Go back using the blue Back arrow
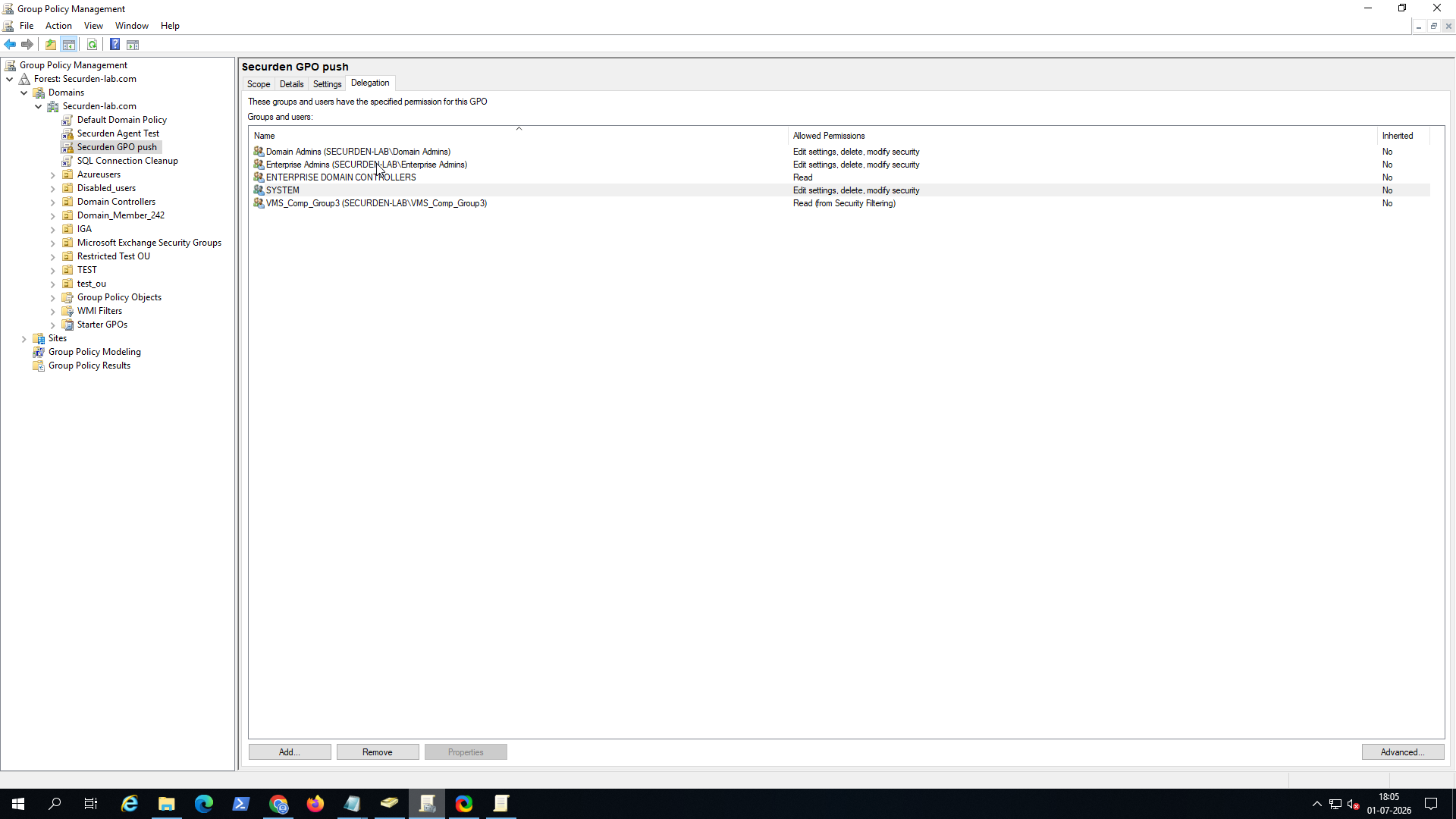This screenshot has width=1456, height=819. coord(10,45)
